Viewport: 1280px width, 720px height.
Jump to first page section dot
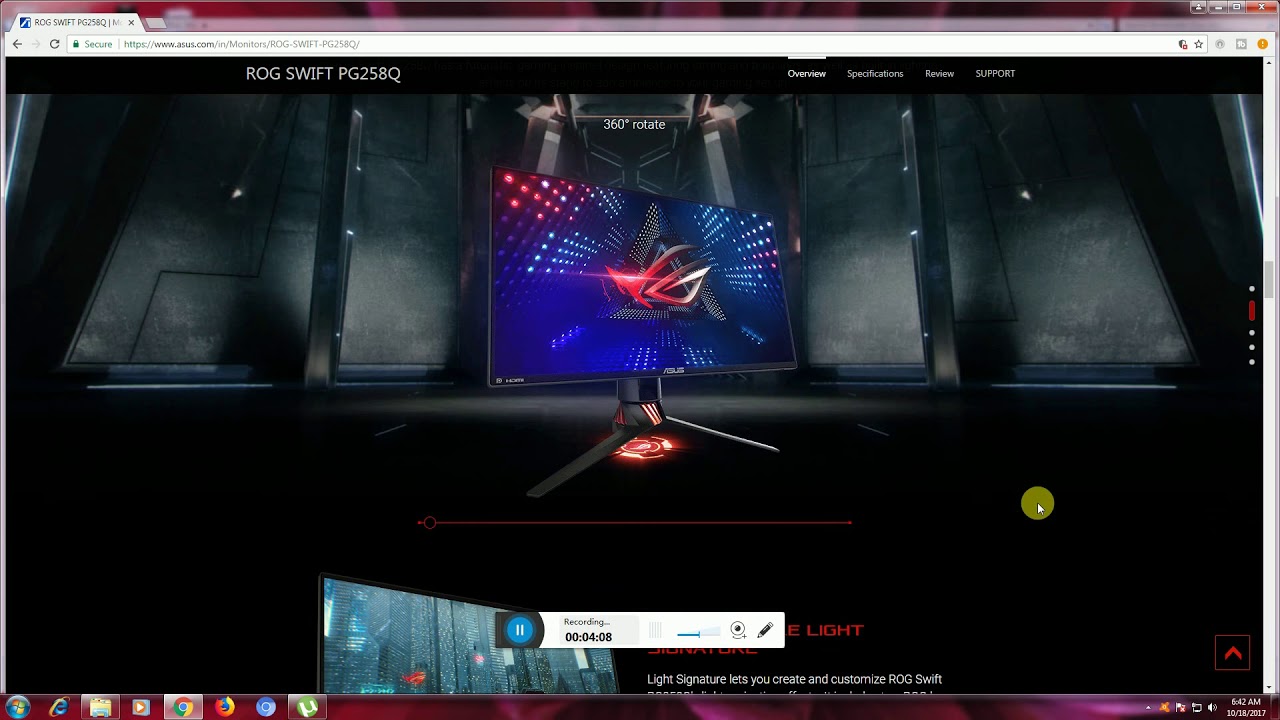pos(1252,289)
